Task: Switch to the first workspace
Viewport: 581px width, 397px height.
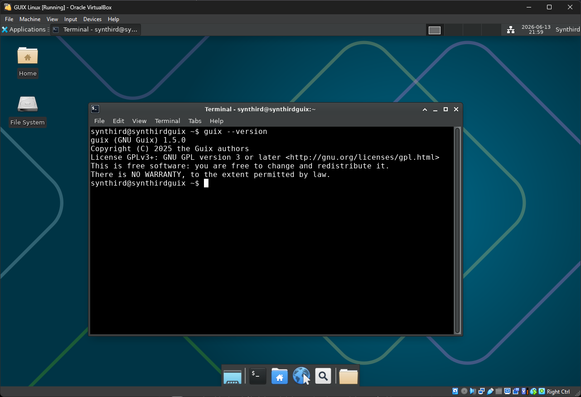Action: point(434,30)
